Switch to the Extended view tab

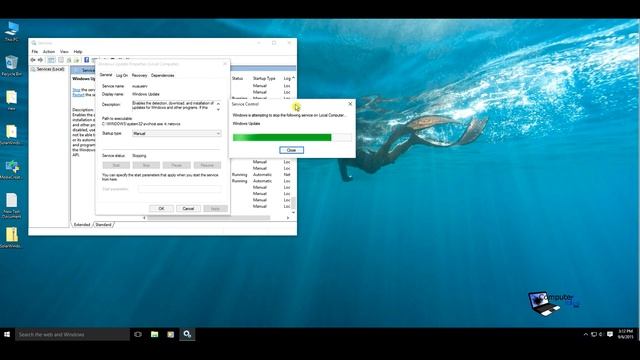pos(82,225)
